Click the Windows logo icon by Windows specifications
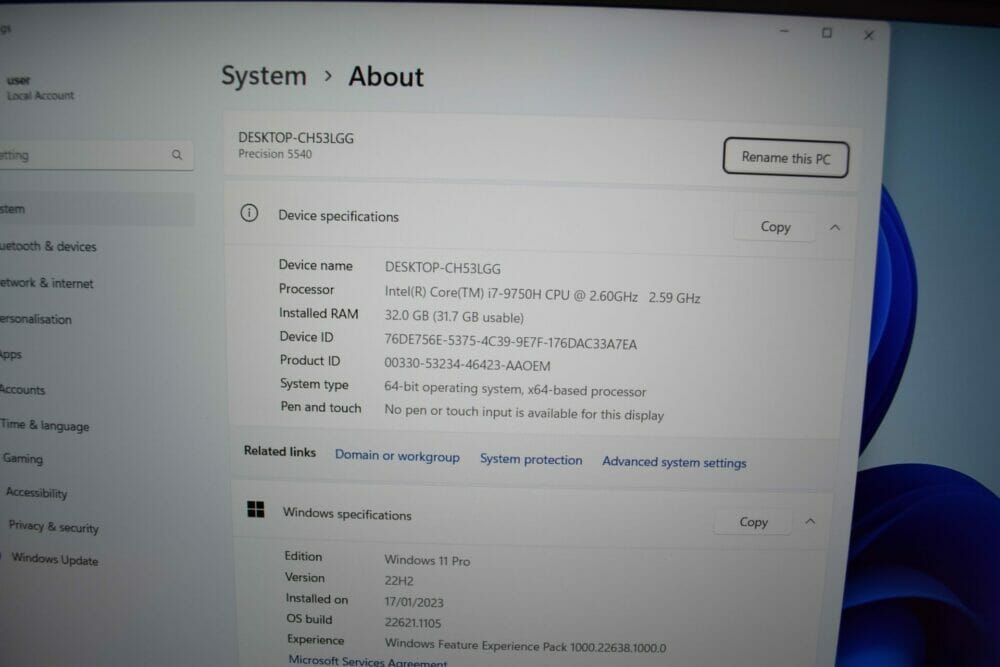 [255, 509]
